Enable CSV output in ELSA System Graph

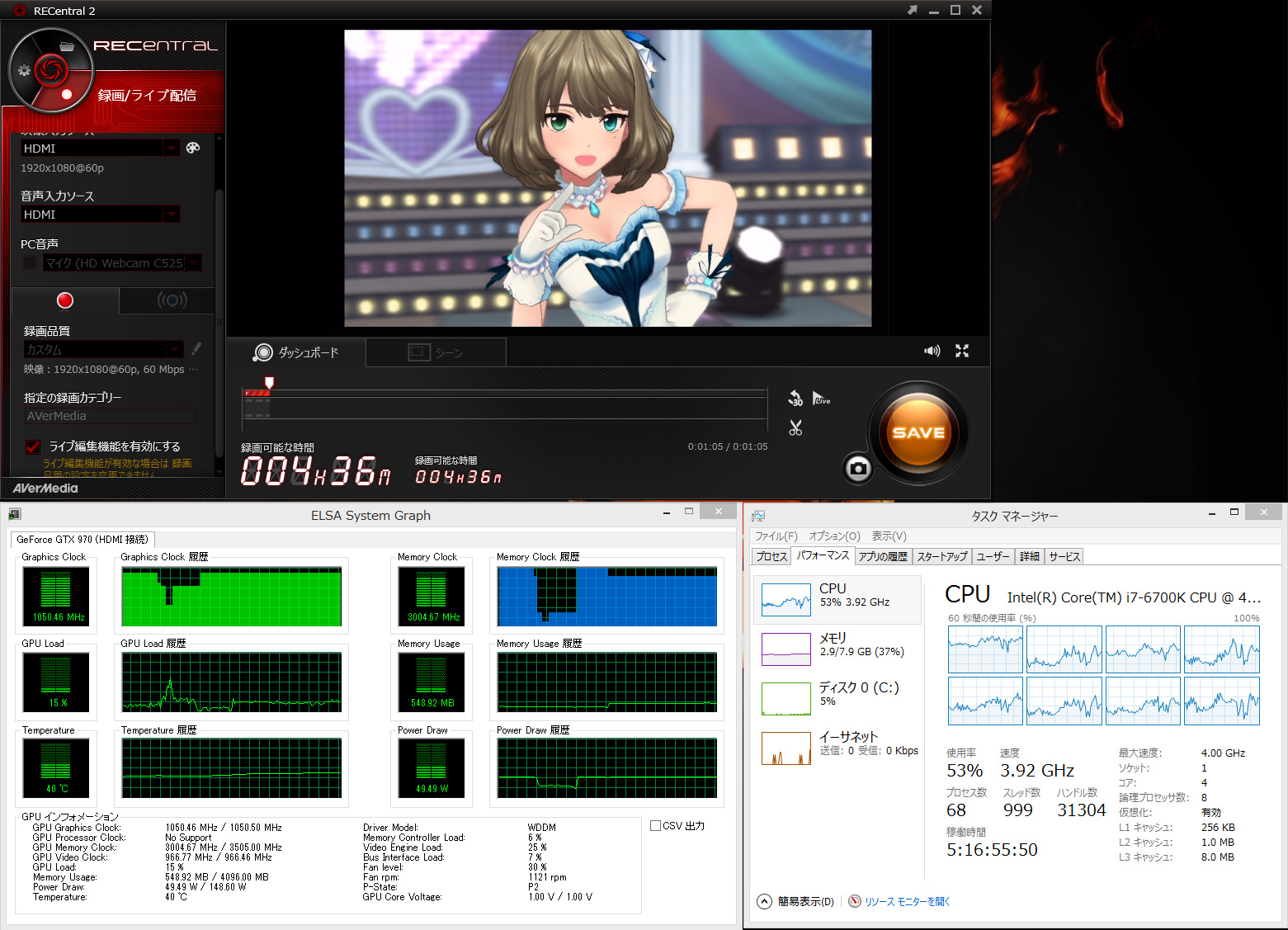coord(655,825)
